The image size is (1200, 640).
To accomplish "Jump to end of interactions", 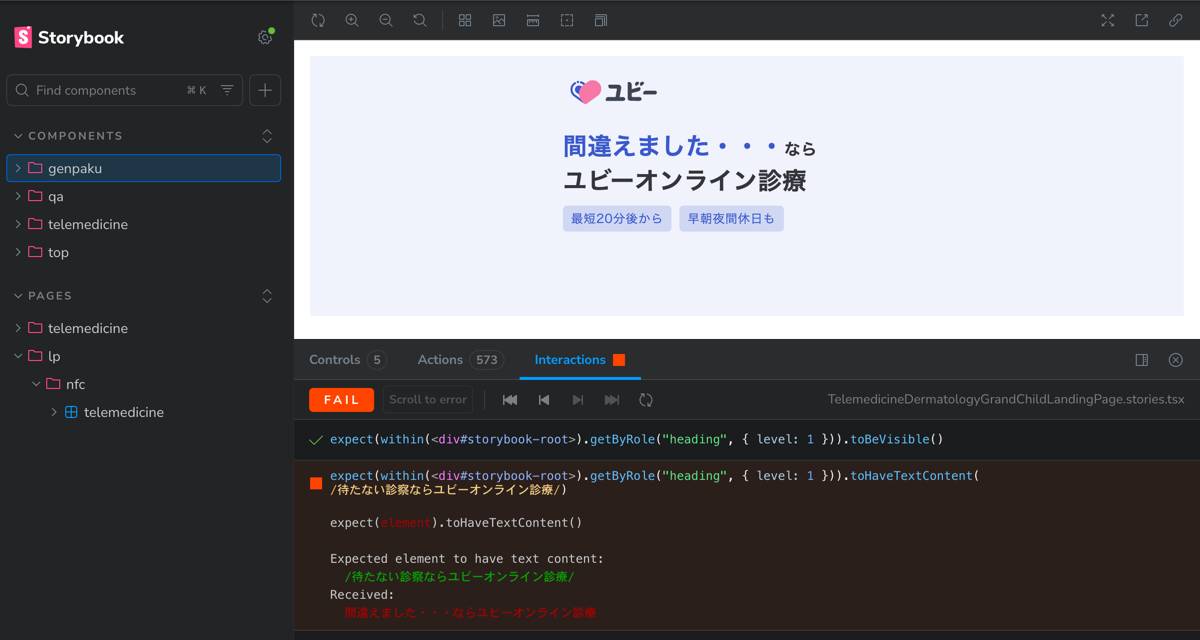I will click(x=612, y=400).
